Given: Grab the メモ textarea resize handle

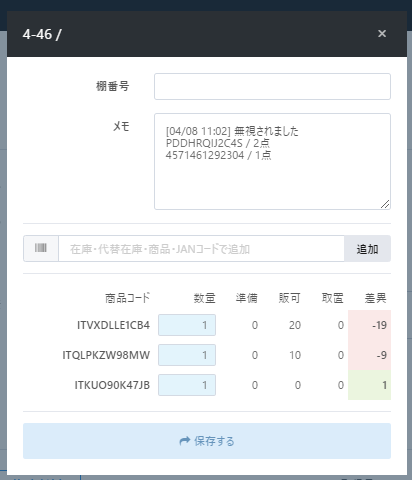Looking at the screenshot, I should [385, 204].
